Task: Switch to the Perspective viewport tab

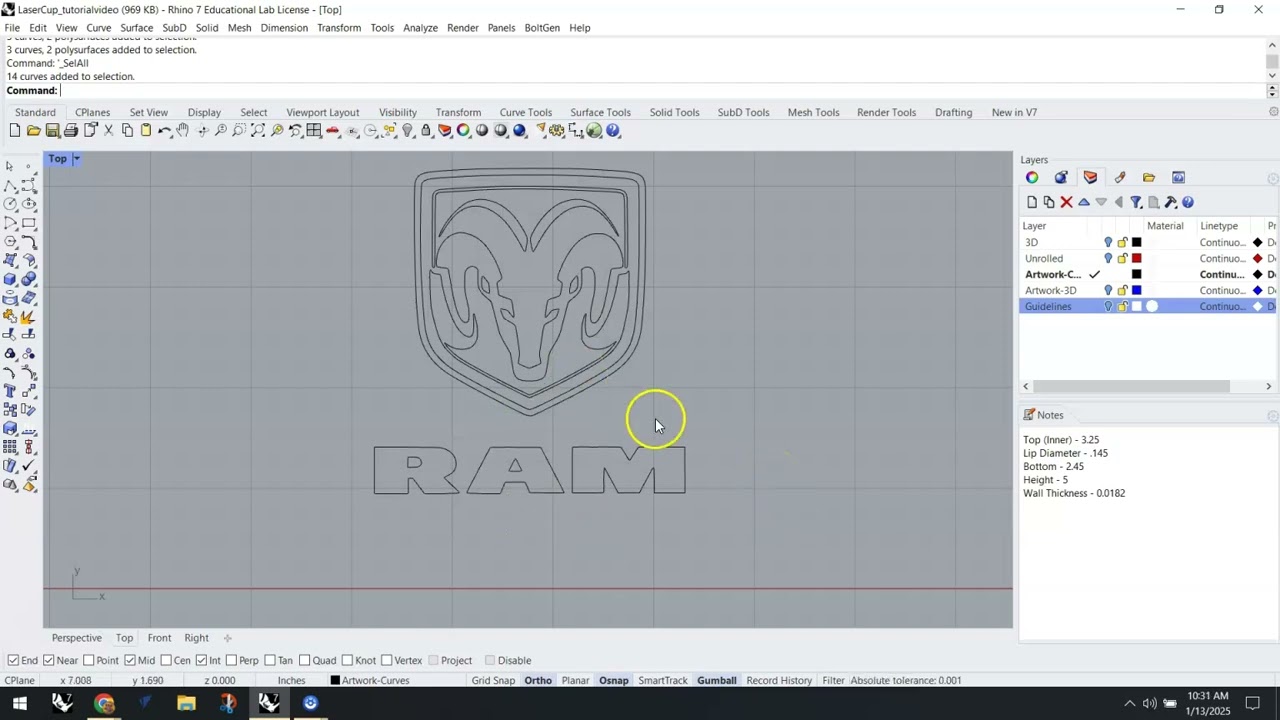Action: [x=77, y=638]
